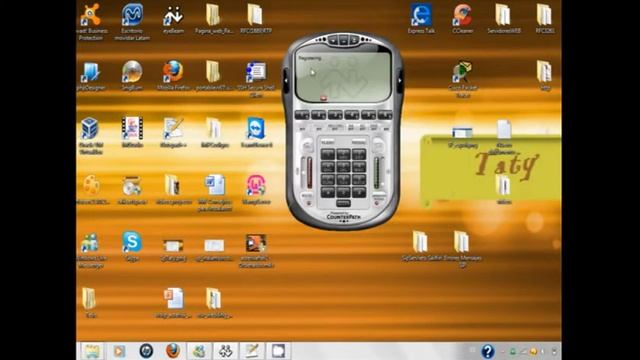Screen dimensions: 640x360
Task: Open the left drawer arrow on the softphone
Action: coord(286,80)
